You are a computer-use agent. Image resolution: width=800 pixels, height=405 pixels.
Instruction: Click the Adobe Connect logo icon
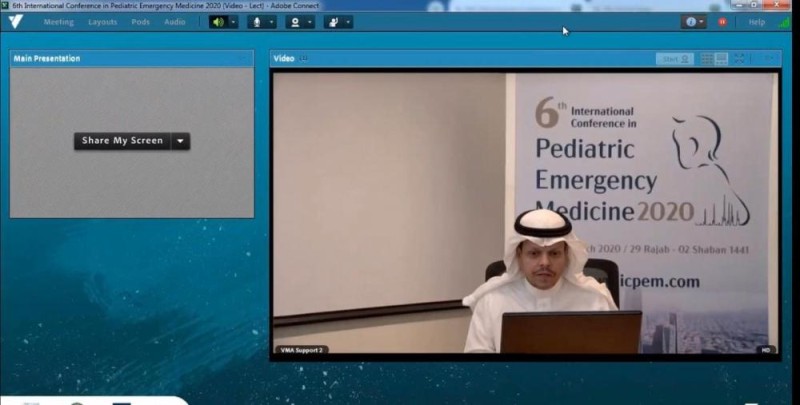point(16,22)
